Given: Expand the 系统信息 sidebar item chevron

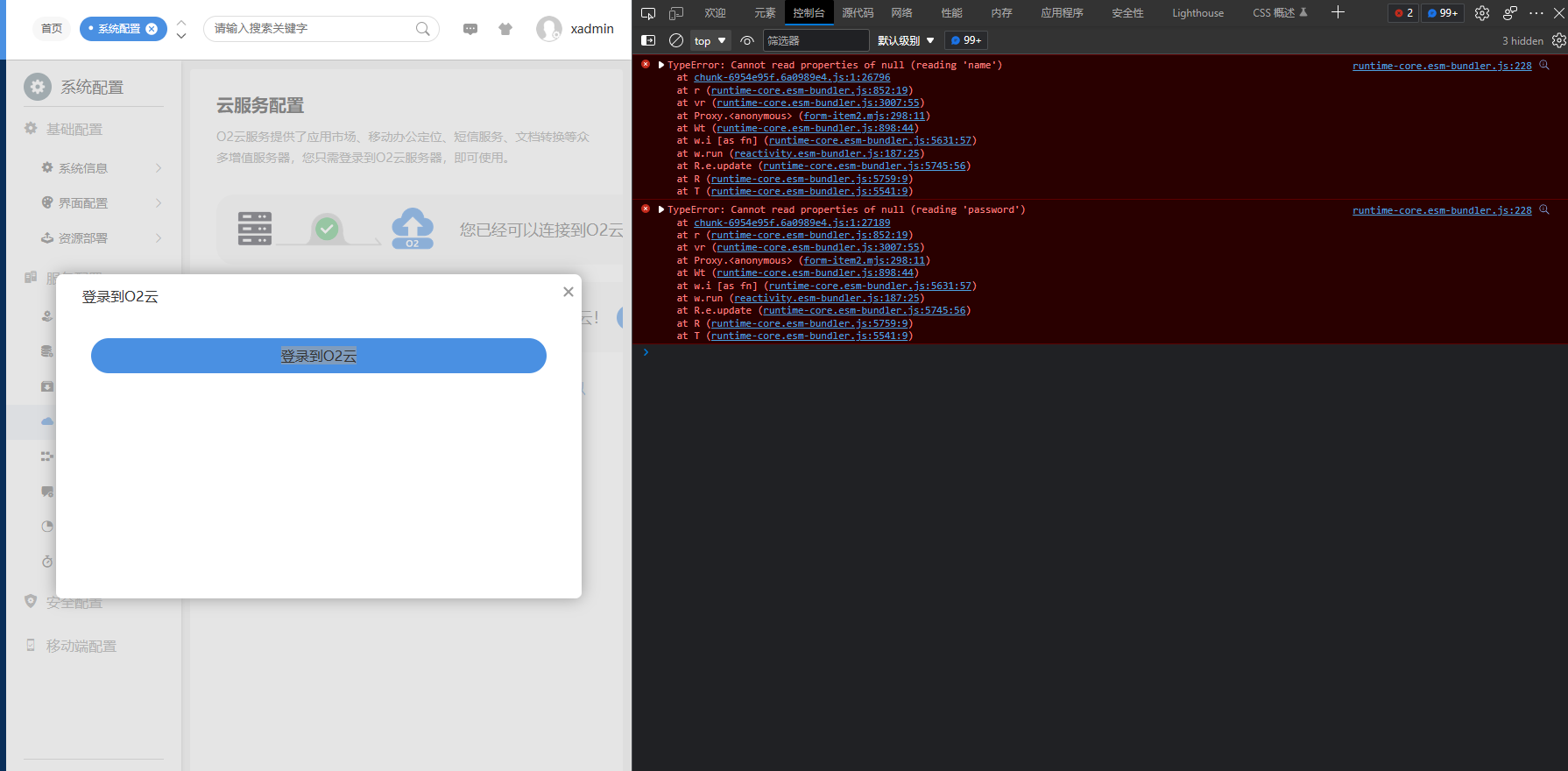Looking at the screenshot, I should (x=159, y=168).
